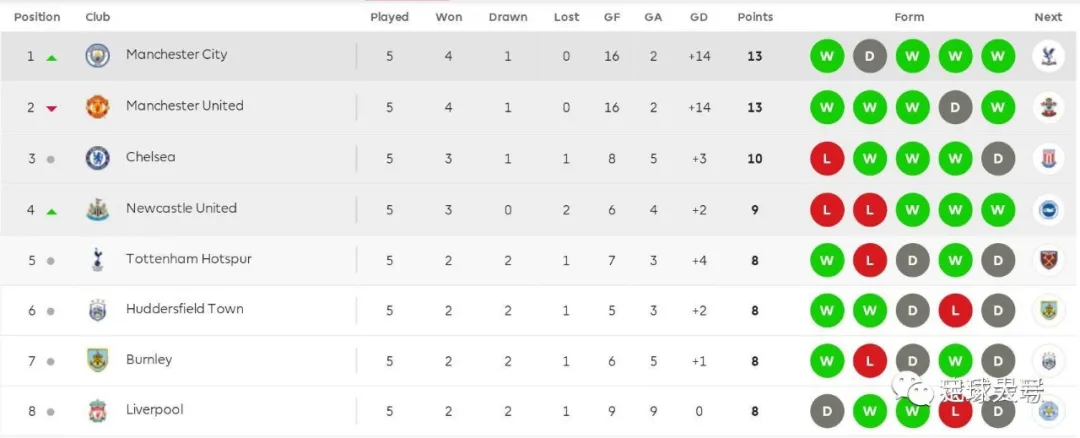
Task: Open the Tottenham Hotspur crest
Action: (x=97, y=260)
